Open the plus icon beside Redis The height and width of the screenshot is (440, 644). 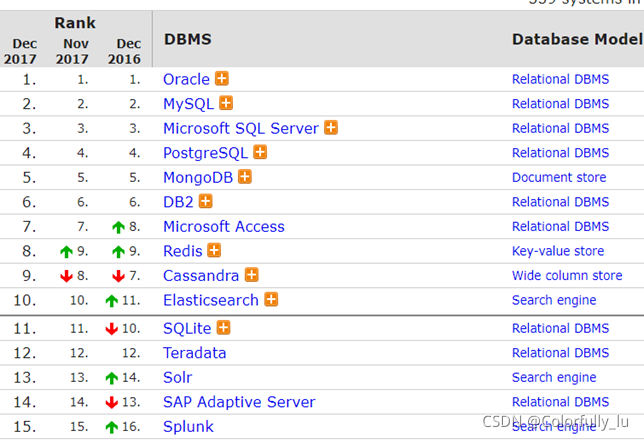click(x=214, y=250)
